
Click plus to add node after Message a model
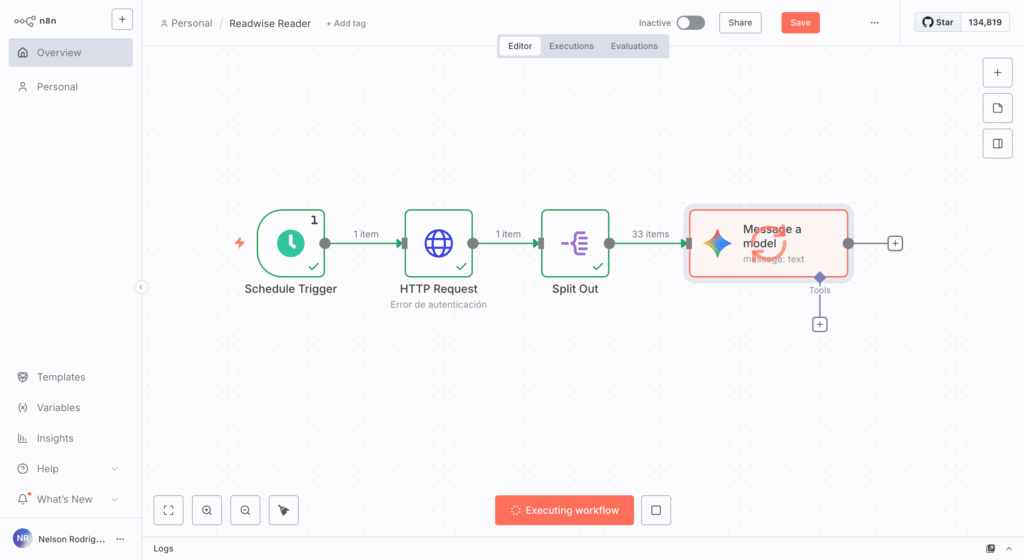point(895,243)
